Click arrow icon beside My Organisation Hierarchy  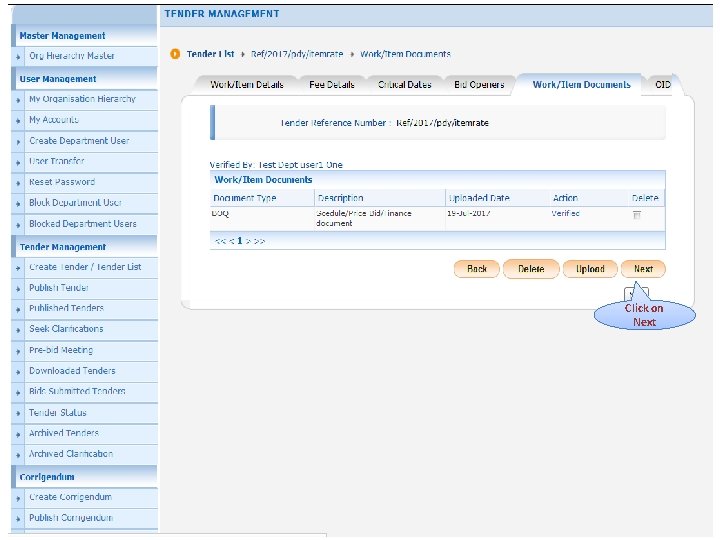18,100
